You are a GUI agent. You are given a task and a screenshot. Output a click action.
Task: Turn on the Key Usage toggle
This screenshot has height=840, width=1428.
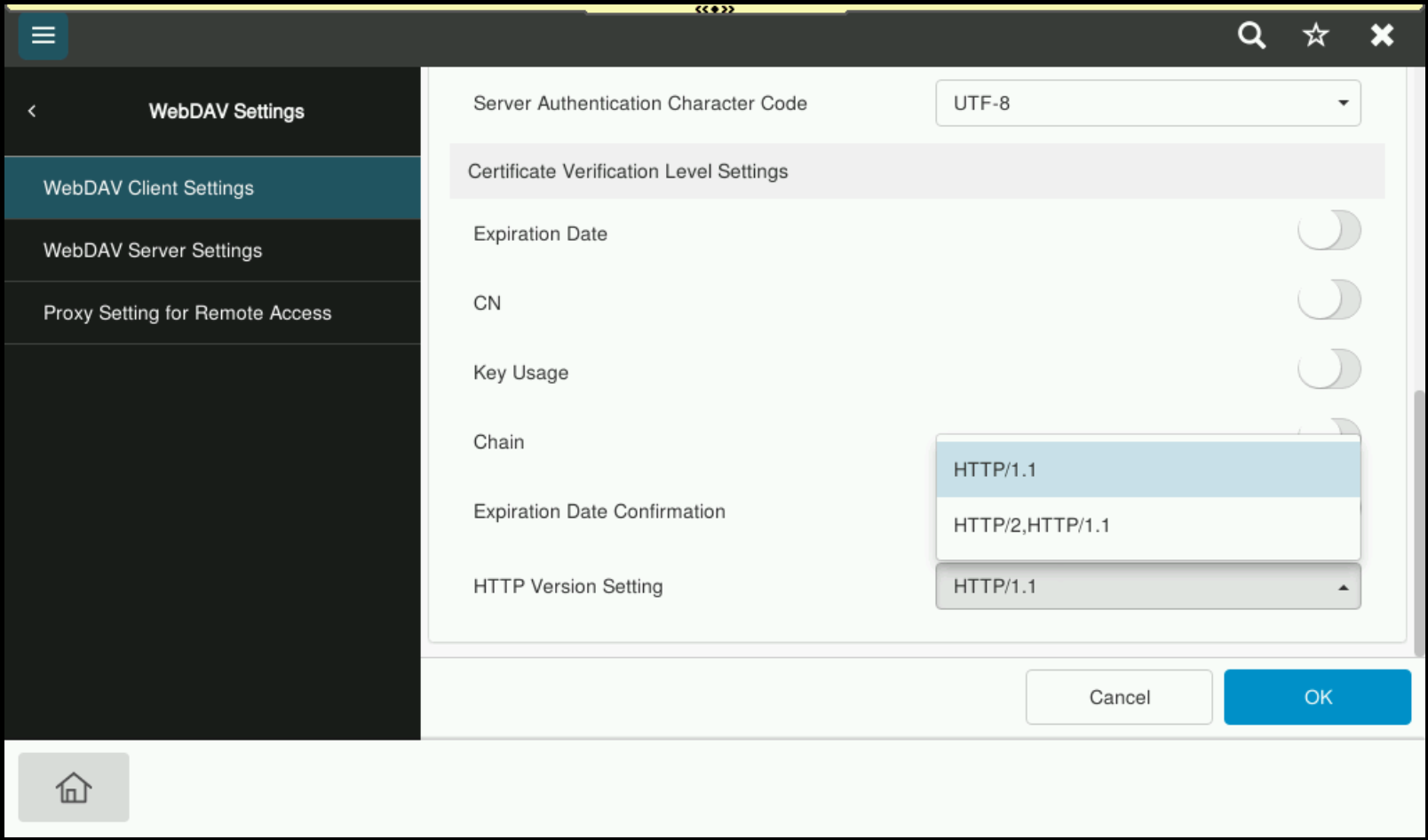click(x=1329, y=369)
